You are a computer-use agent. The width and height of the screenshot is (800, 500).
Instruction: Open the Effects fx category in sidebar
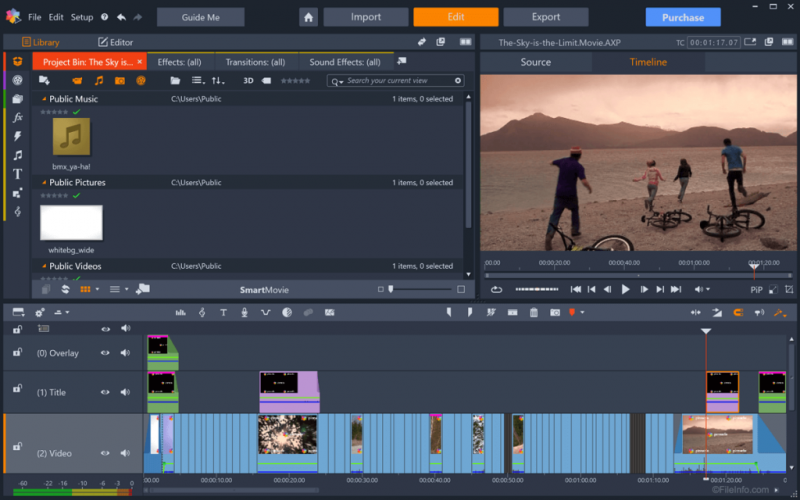(17, 117)
